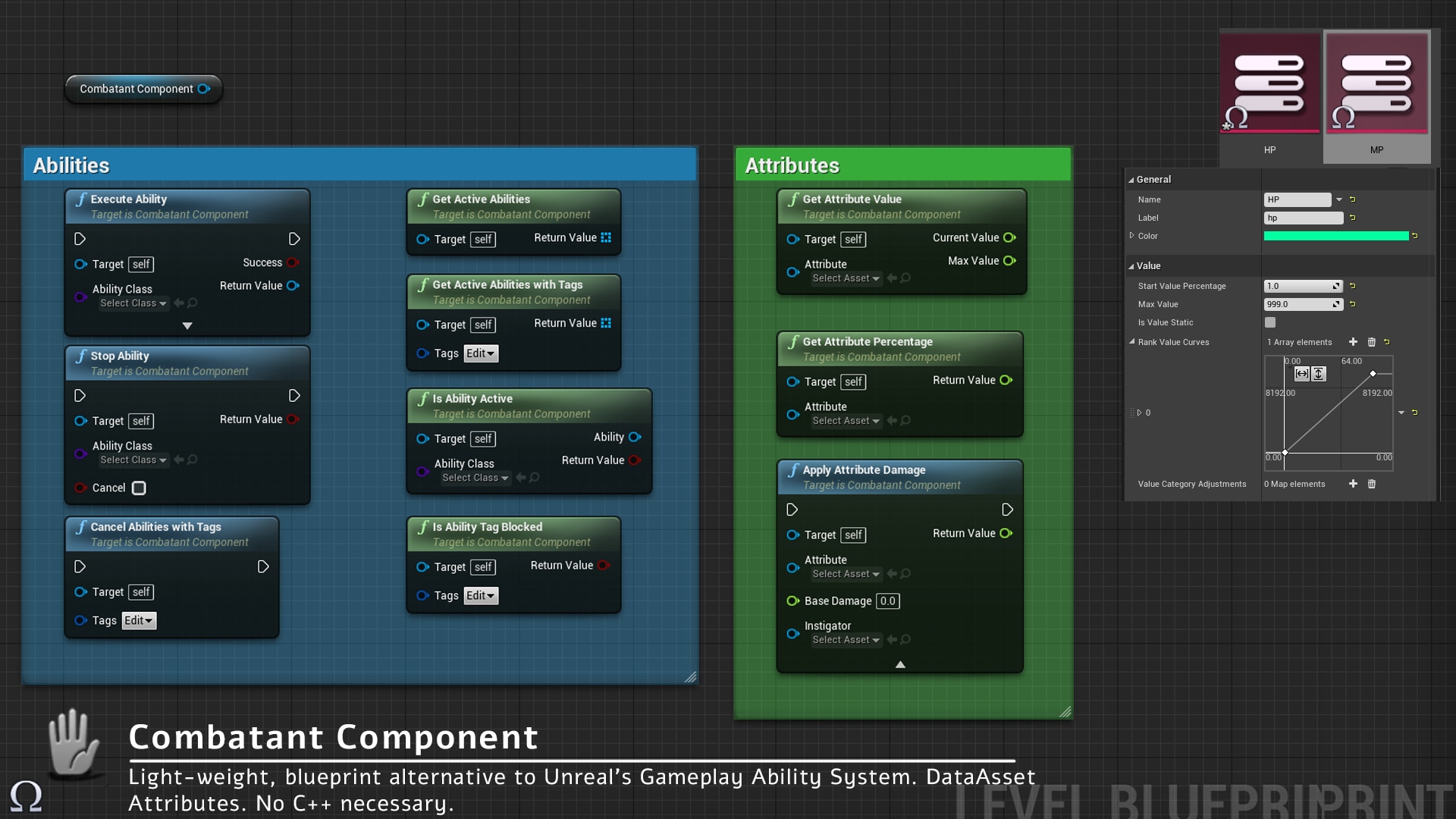Select the Abilities comment box title
This screenshot has height=819, width=1456.
(71, 165)
